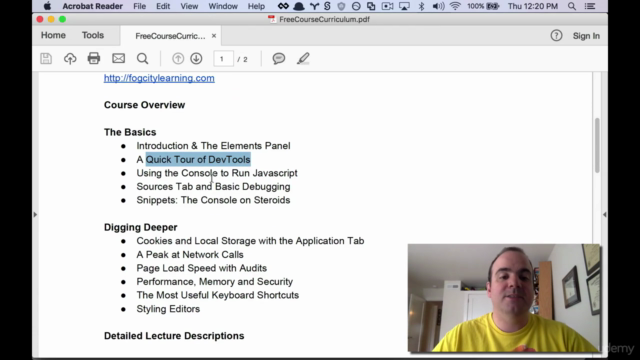Screen dimensions: 640x360
Task: Switch to the Home tab
Action: pyautogui.click(x=53, y=35)
